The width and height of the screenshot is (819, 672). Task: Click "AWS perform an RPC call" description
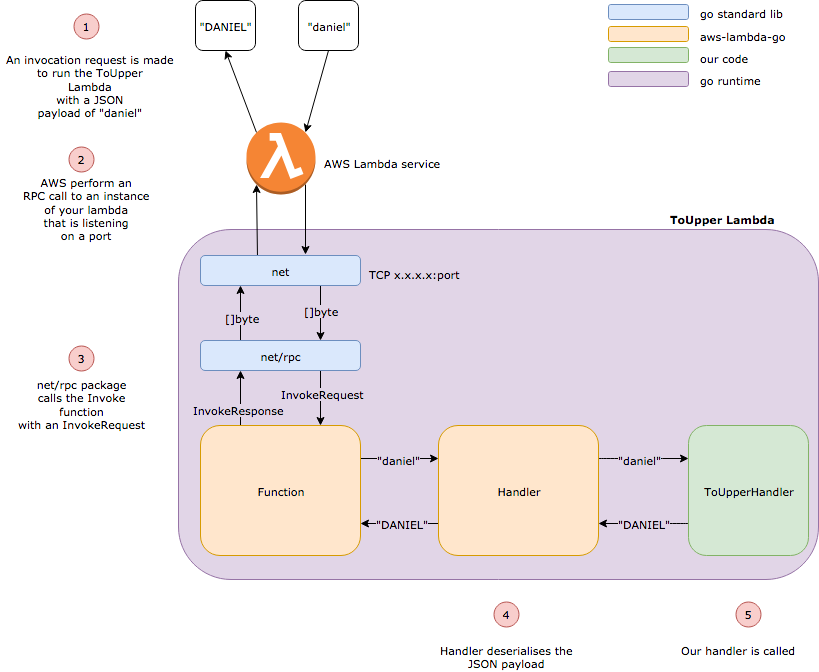86,209
